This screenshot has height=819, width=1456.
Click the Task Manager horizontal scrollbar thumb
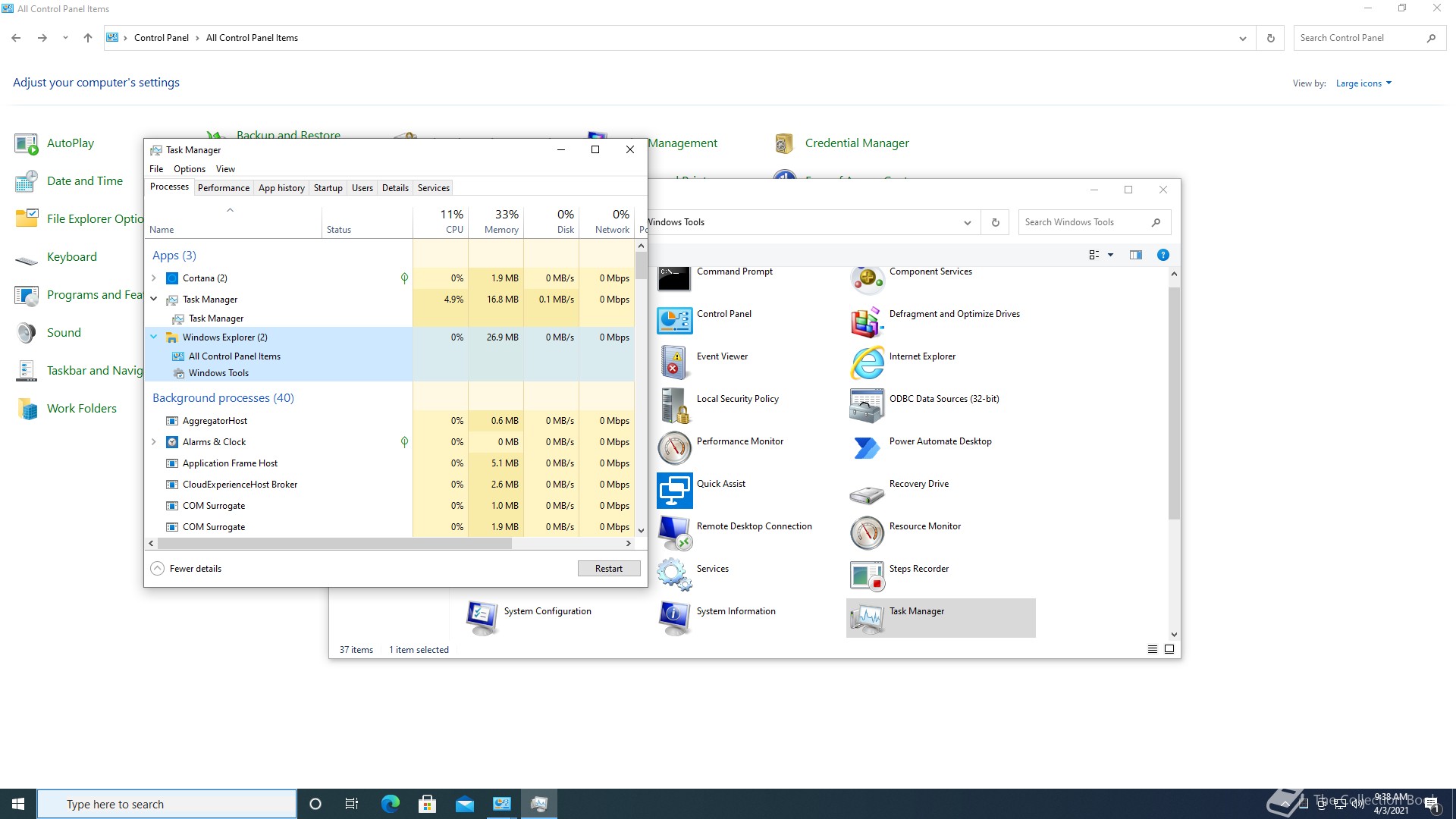click(x=334, y=544)
